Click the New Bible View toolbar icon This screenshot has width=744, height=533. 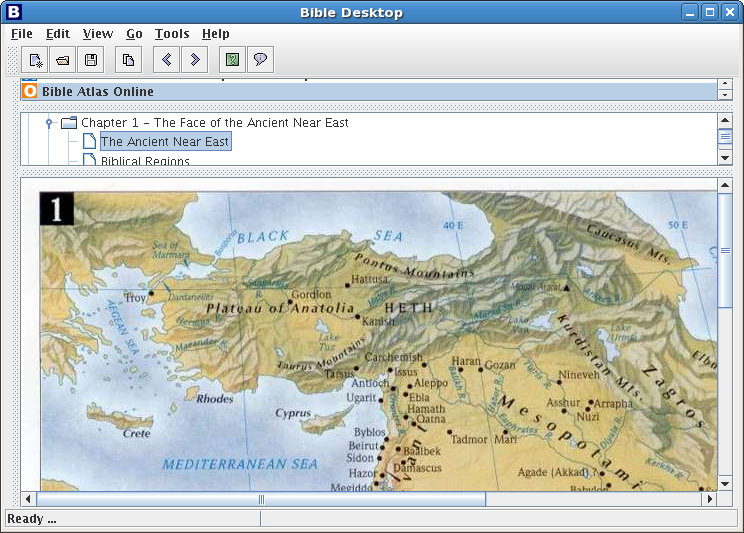click(35, 60)
